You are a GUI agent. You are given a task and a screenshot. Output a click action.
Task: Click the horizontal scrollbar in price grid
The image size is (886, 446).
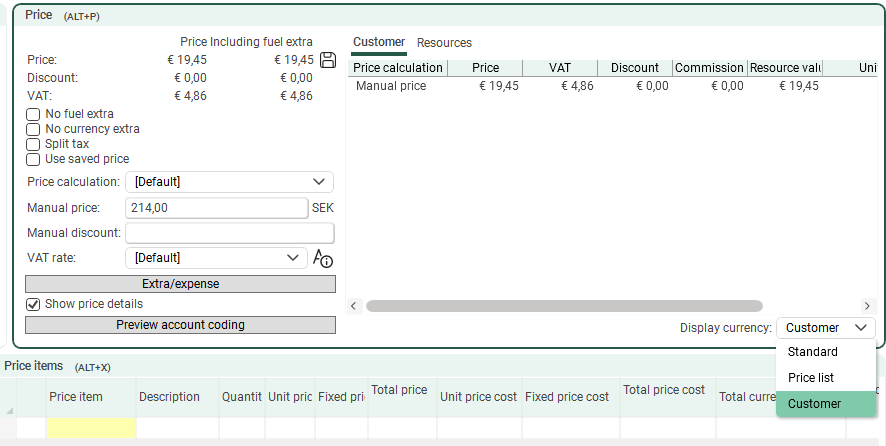pos(564,306)
